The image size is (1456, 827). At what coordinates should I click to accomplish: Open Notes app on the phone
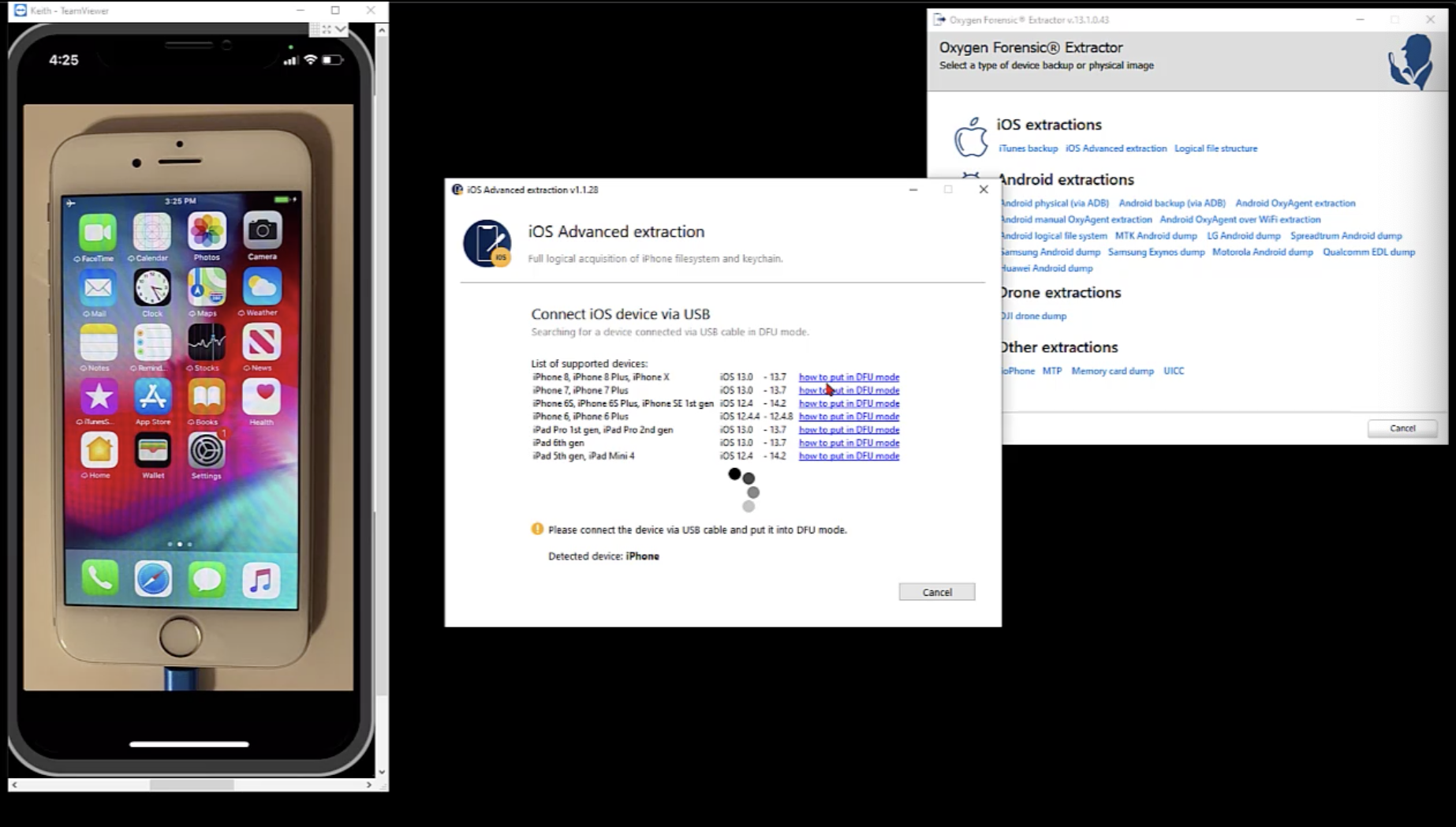pos(99,342)
